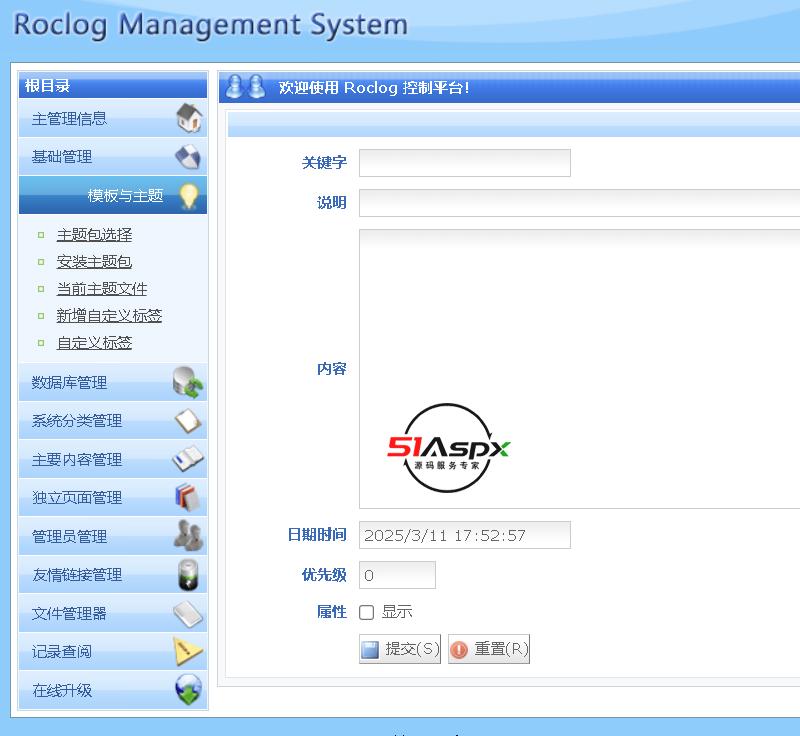This screenshot has height=736, width=800.
Task: Click the 欢迎使用 Roclog 控制平台 header text
Action: tap(374, 88)
